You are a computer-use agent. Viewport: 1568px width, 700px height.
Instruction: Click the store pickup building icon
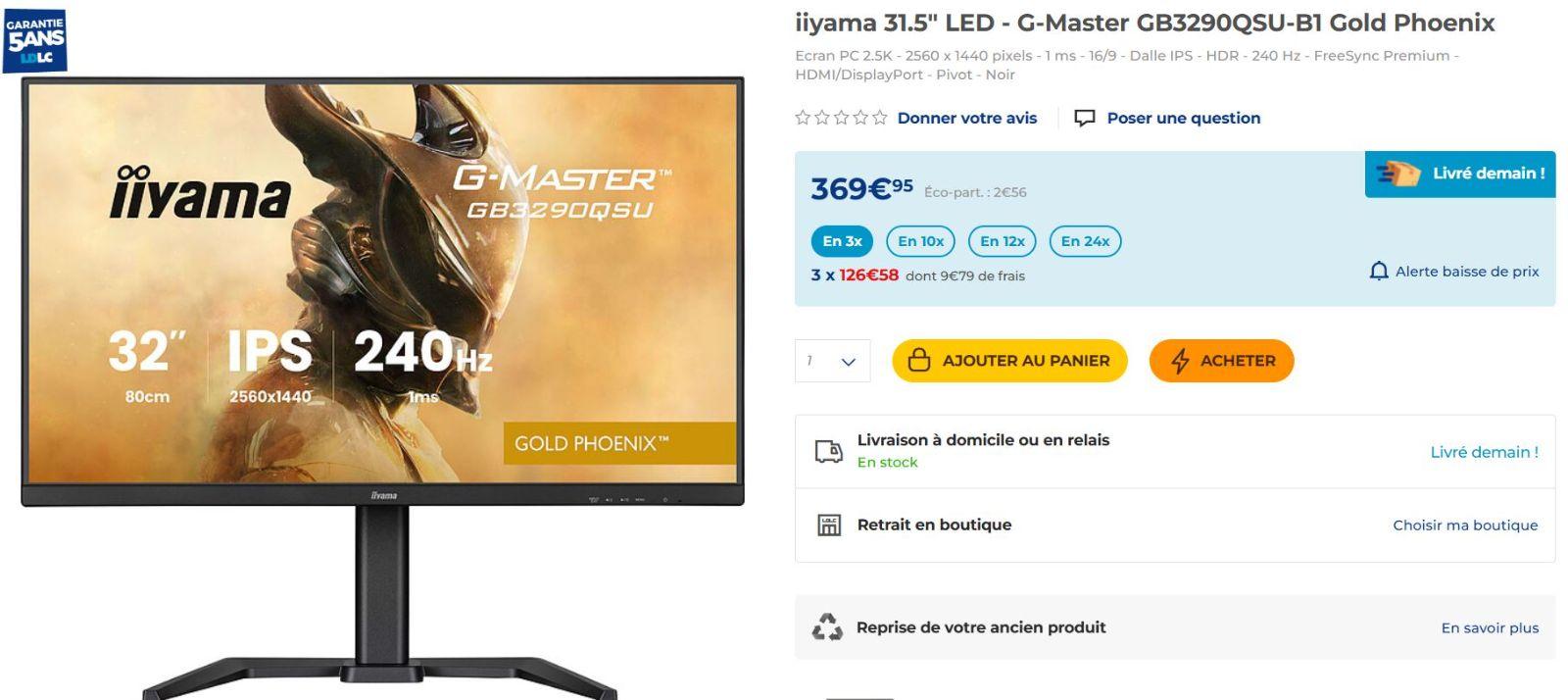[x=829, y=525]
